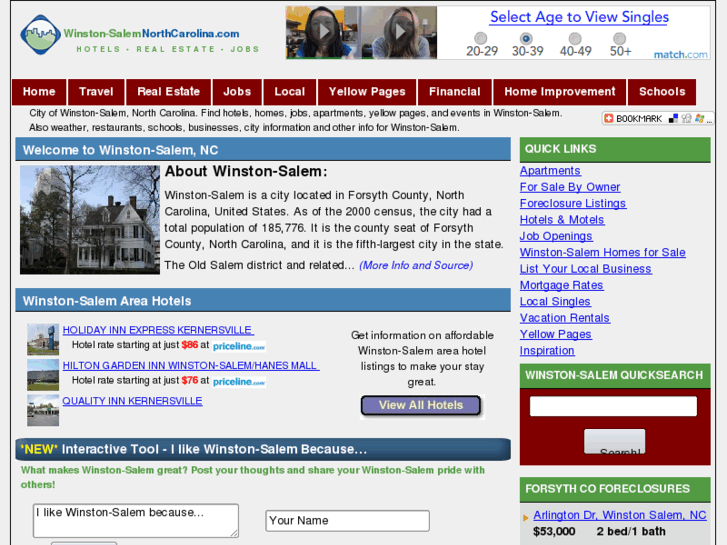The height and width of the screenshot is (545, 727).
Task: Open the Home Improvement menu item
Action: click(560, 92)
